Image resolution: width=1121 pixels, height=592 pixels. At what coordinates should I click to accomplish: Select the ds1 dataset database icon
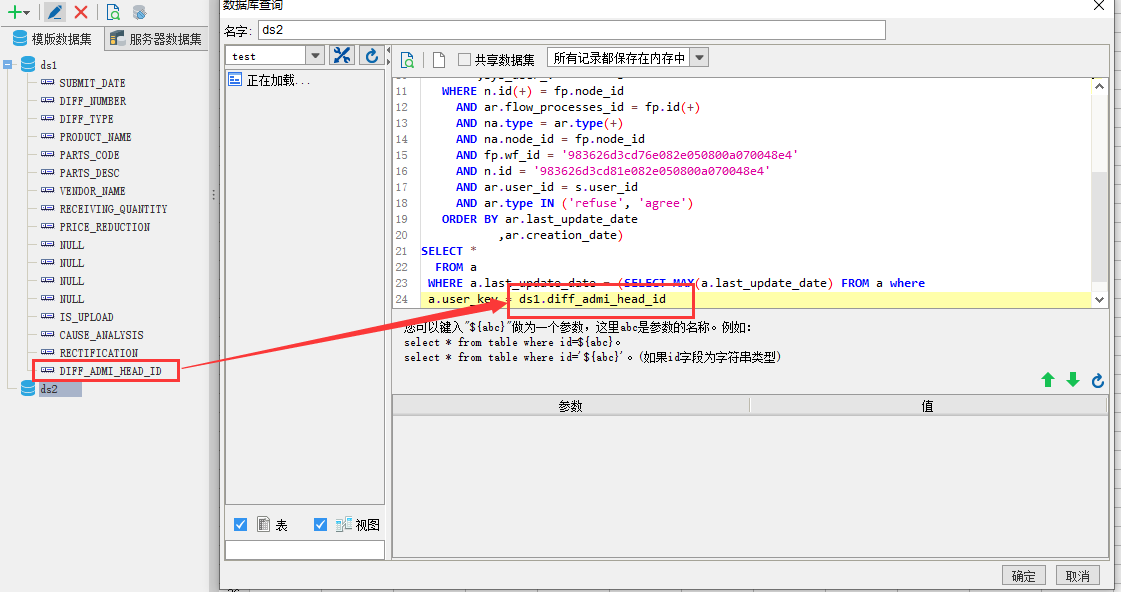28,64
